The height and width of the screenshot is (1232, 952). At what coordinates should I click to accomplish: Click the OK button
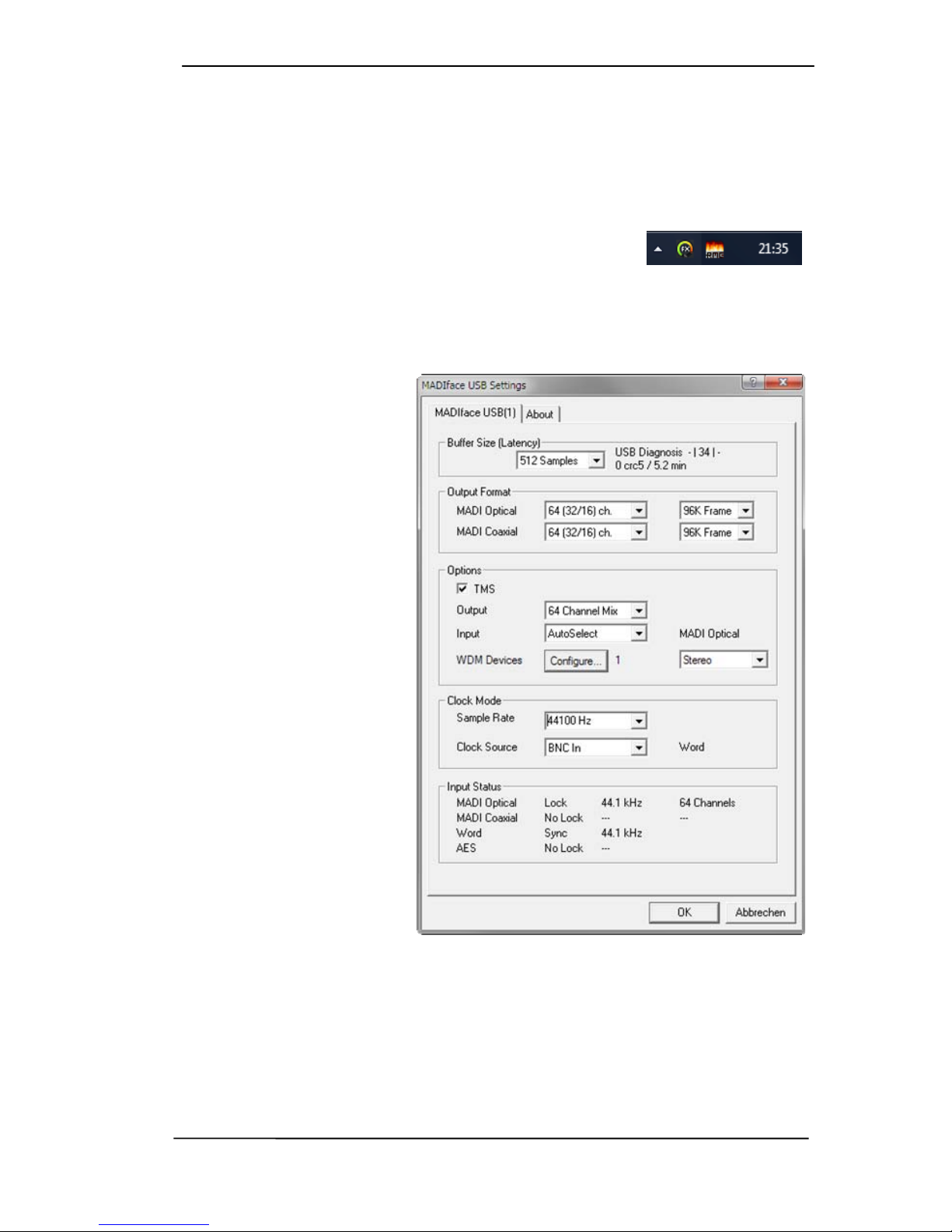pos(684,913)
